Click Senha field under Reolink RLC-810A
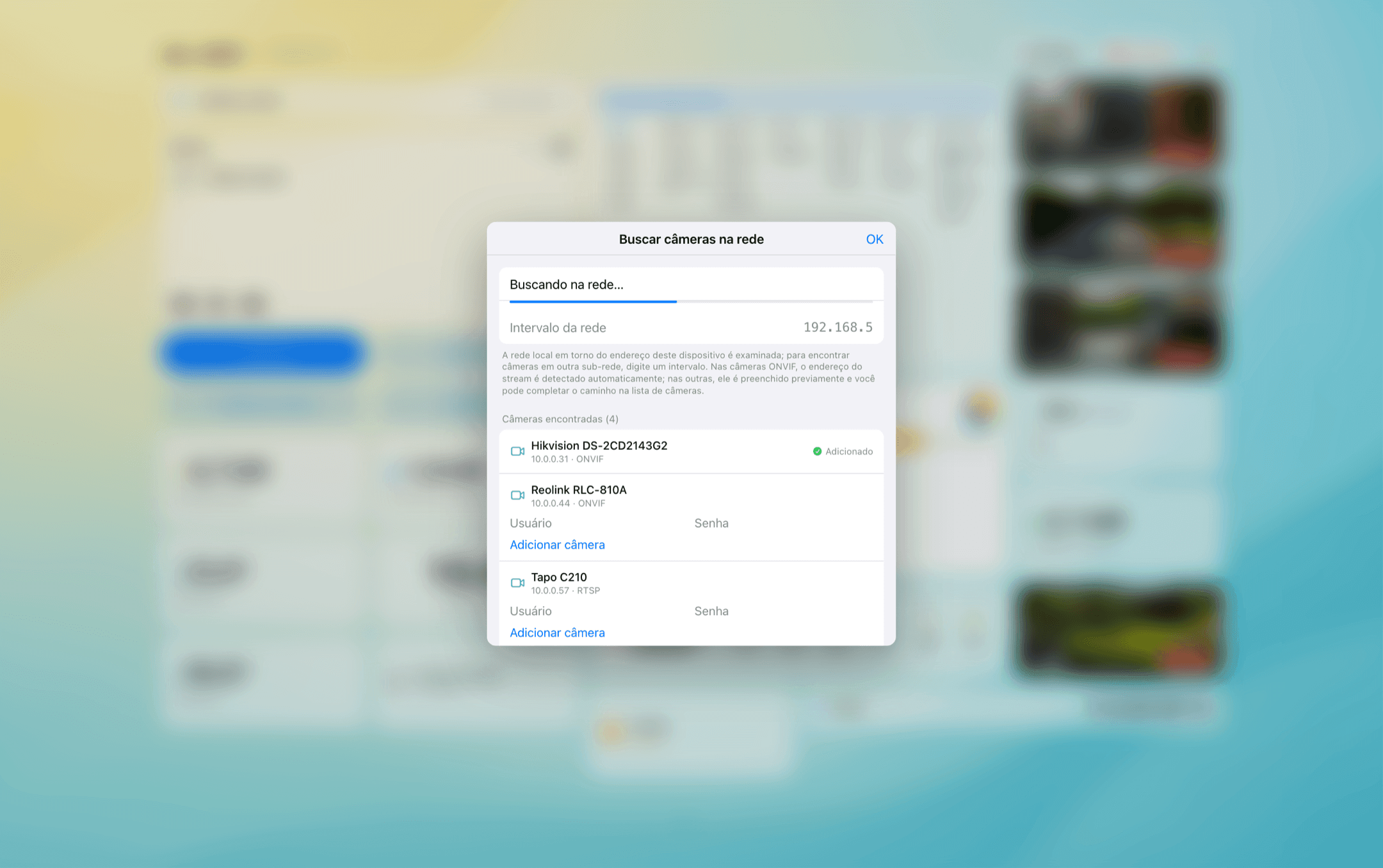Viewport: 1383px width, 868px height. click(782, 524)
